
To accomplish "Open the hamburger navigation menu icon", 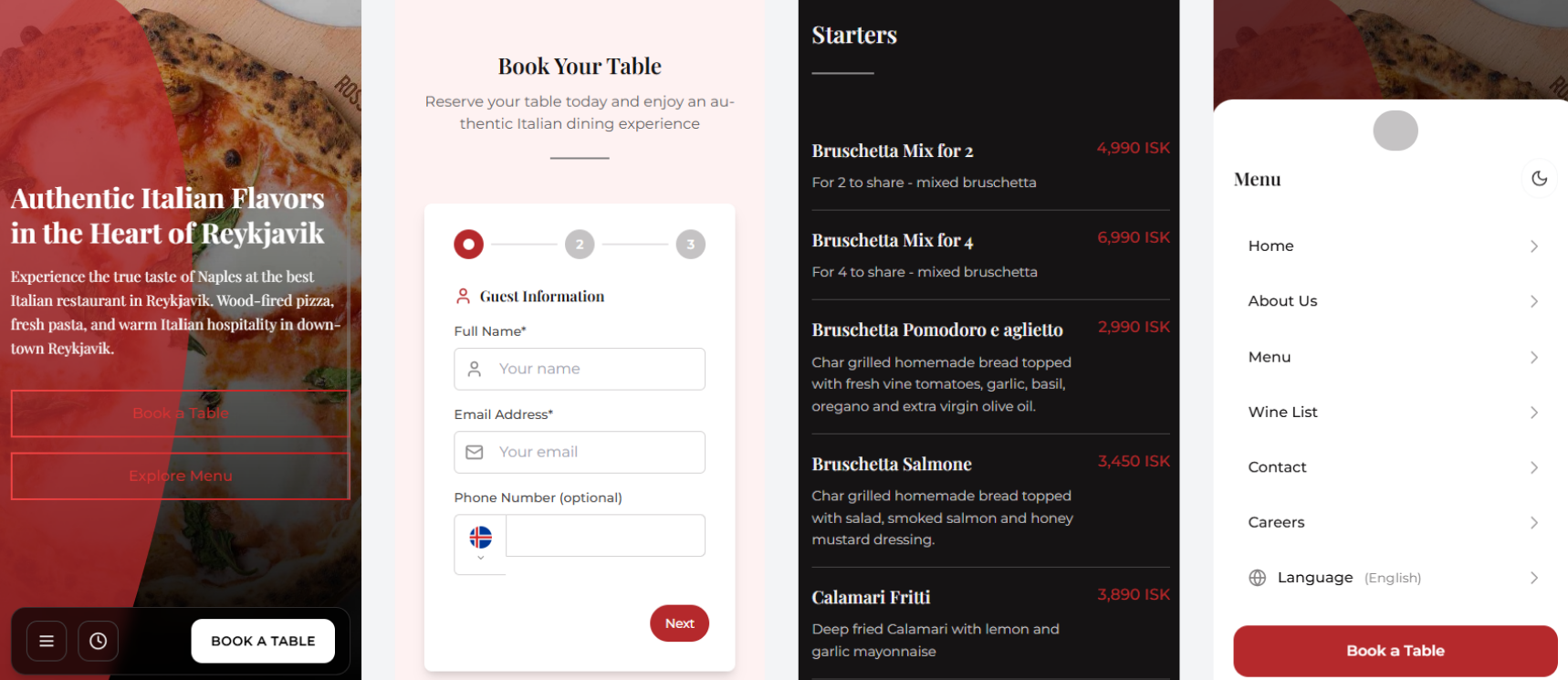I will [x=46, y=641].
